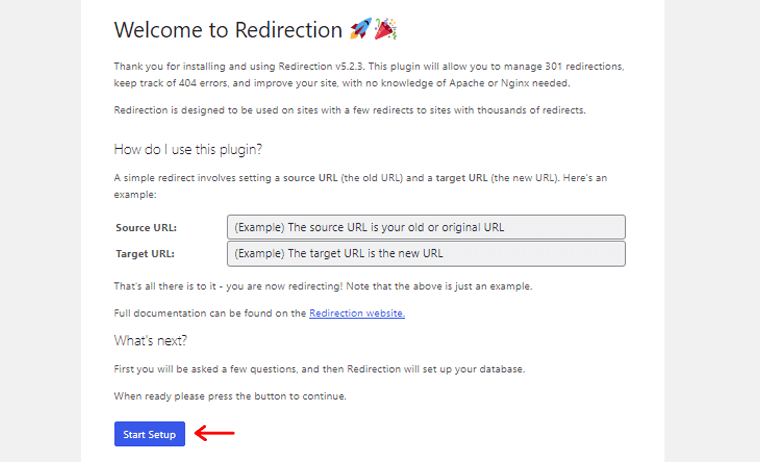Viewport: 760px width, 462px height.
Task: Select the Welcome to Redirection heading
Action: (x=228, y=30)
